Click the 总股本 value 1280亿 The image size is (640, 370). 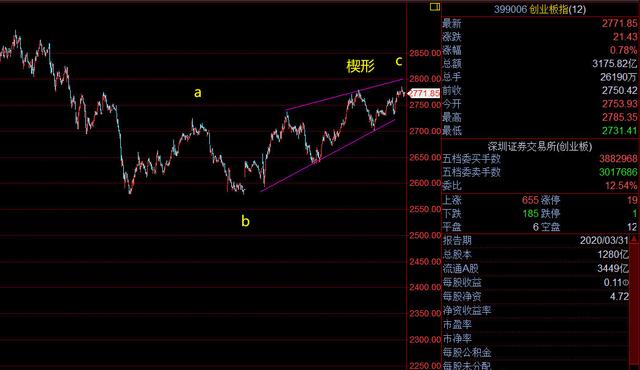point(613,255)
